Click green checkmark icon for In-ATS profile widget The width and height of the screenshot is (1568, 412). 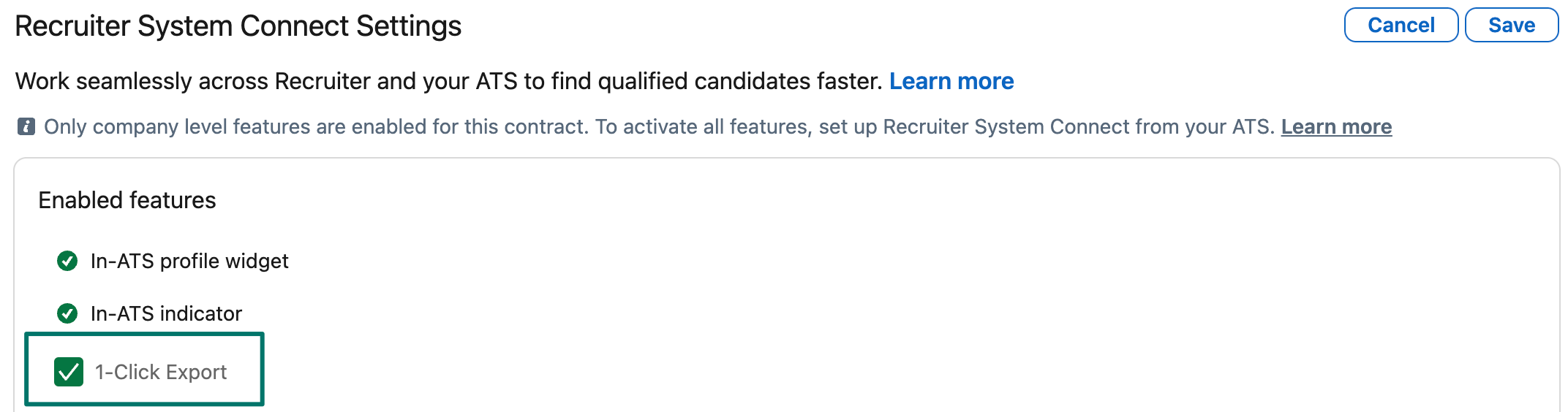click(x=67, y=261)
